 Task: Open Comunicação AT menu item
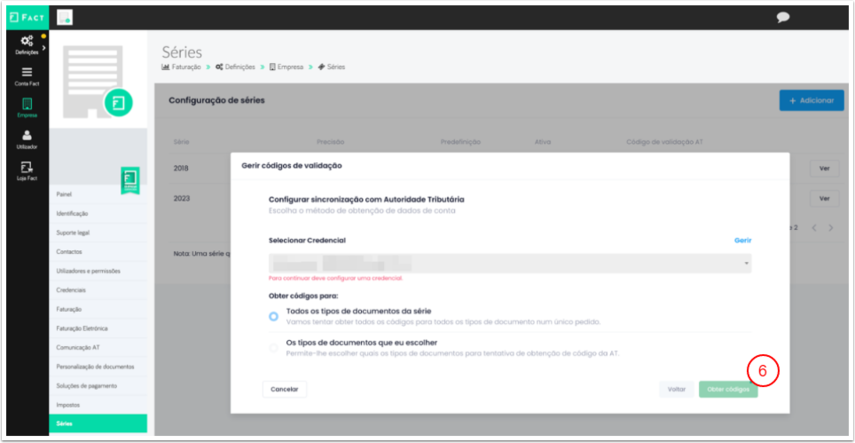(78, 348)
